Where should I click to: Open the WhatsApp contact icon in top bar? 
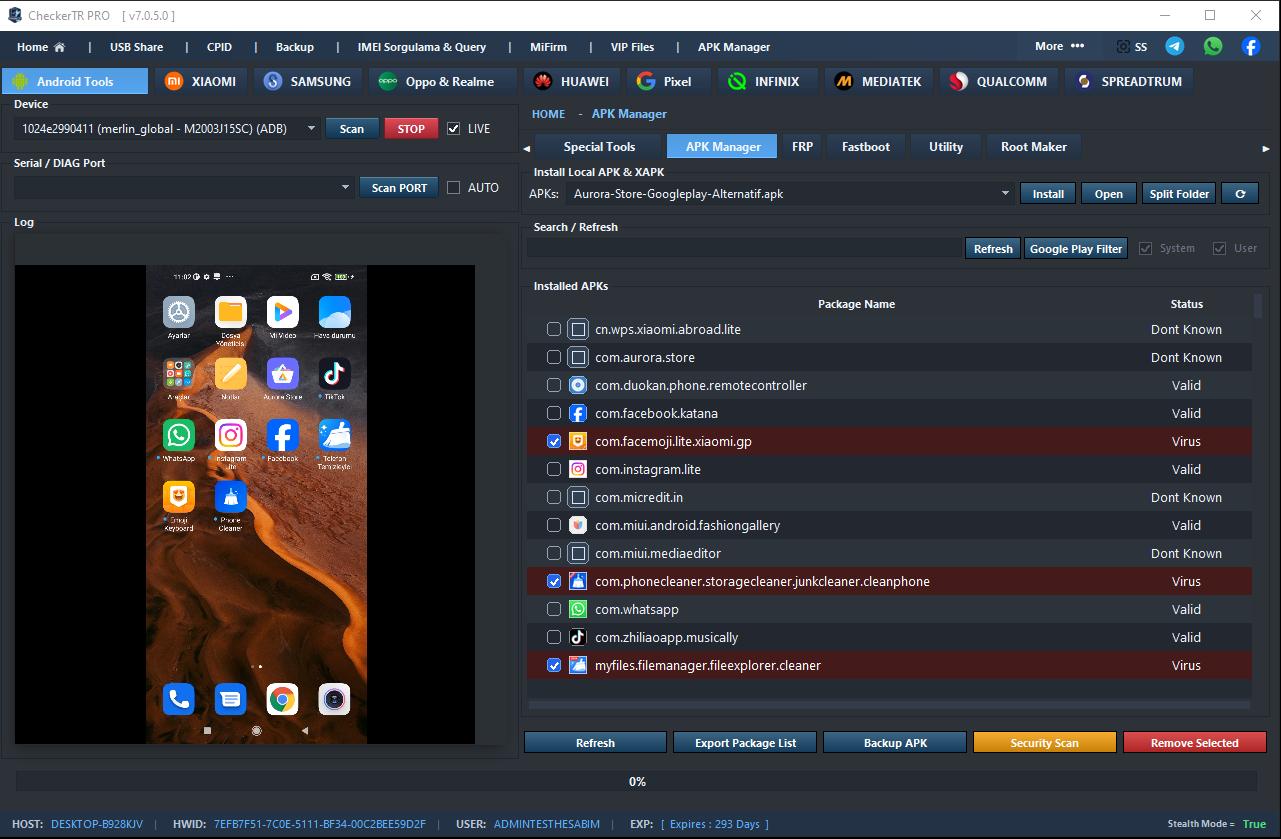pos(1213,47)
